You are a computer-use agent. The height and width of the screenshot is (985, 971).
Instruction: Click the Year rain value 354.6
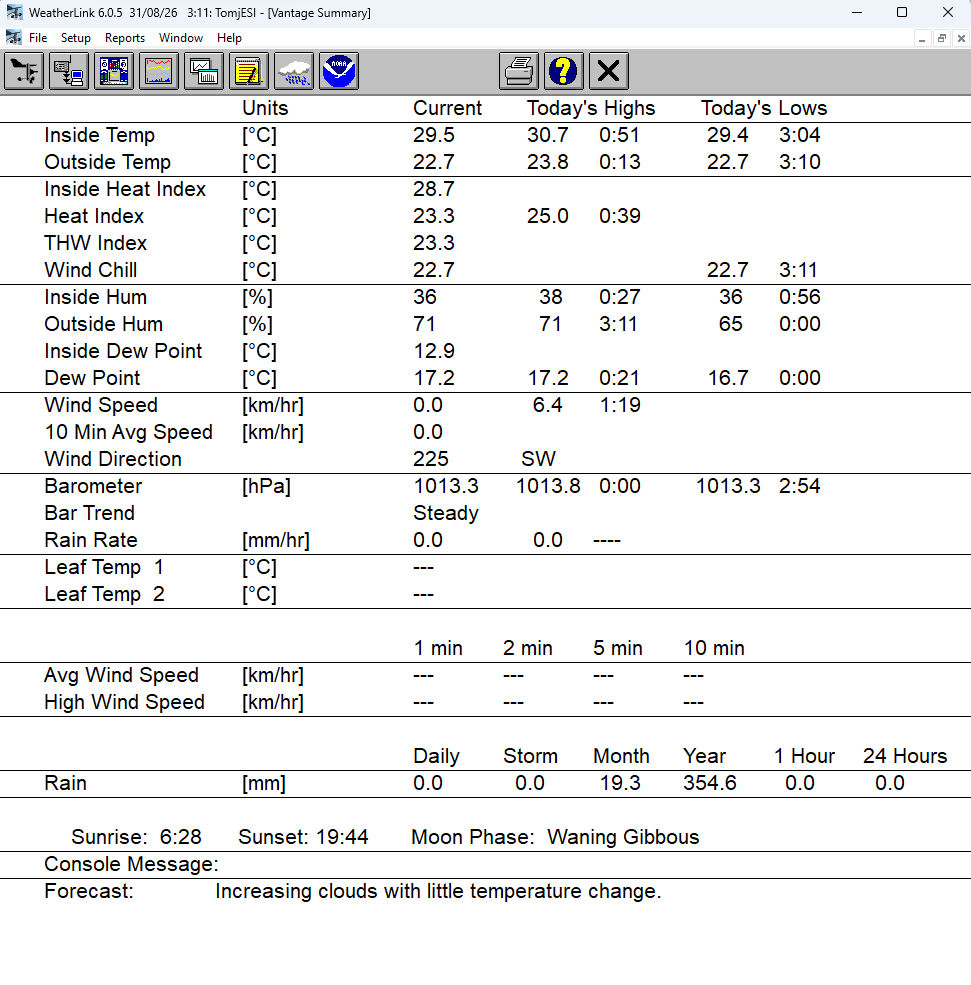710,783
